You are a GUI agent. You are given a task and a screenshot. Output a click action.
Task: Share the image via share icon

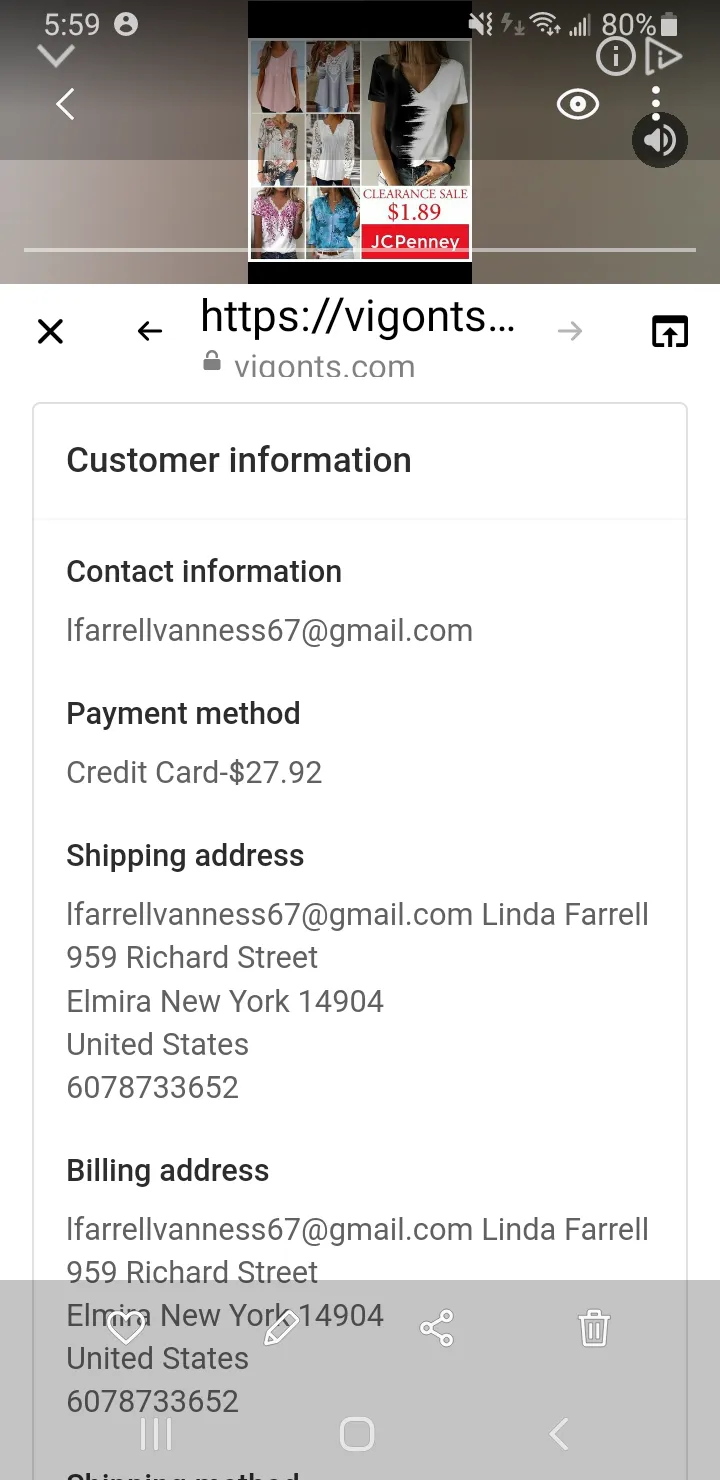click(x=437, y=1328)
